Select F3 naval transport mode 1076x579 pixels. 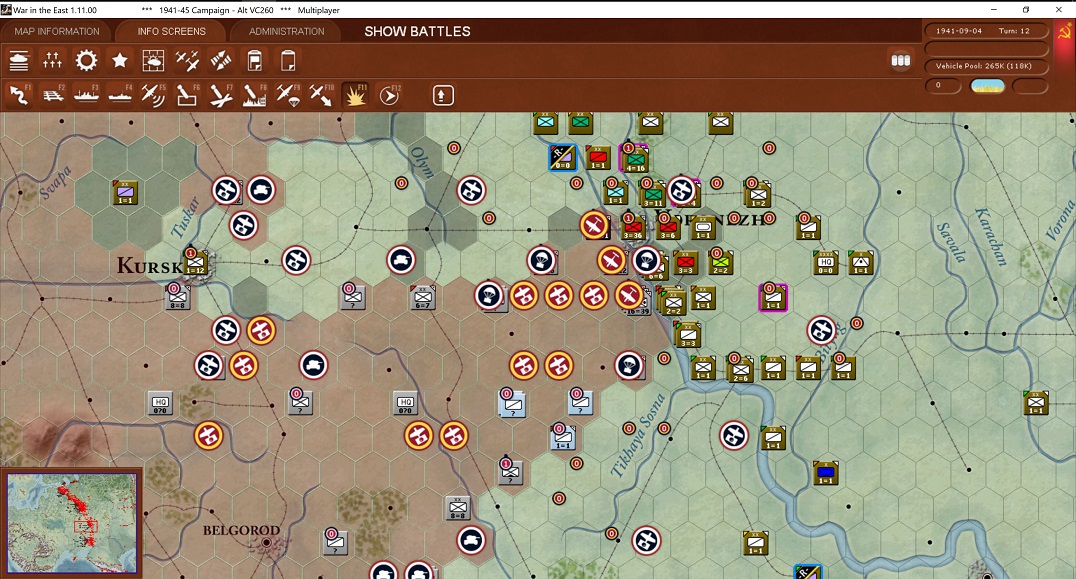(x=86, y=96)
